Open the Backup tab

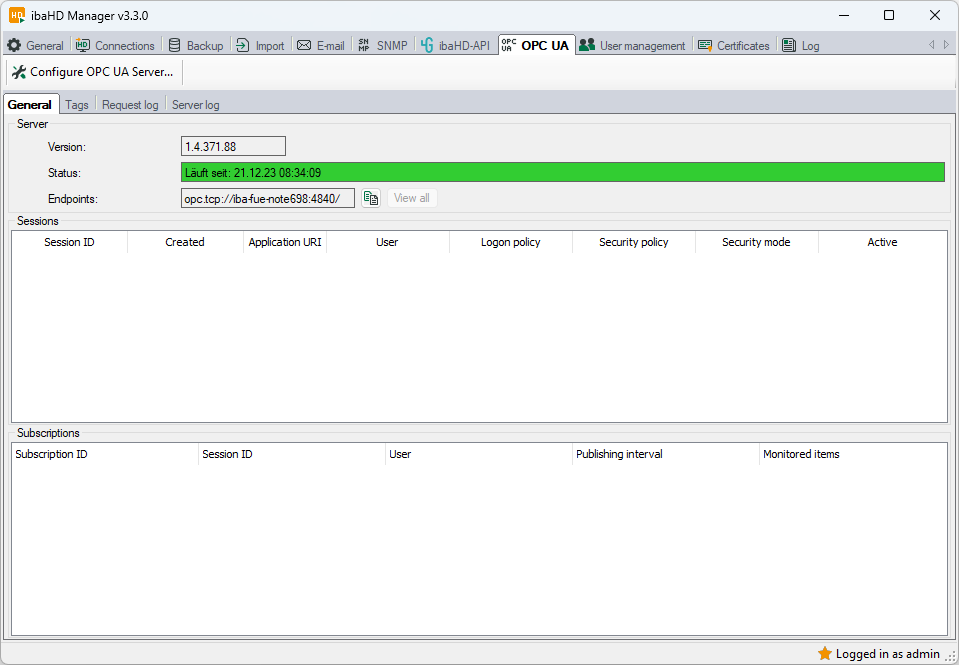[196, 45]
